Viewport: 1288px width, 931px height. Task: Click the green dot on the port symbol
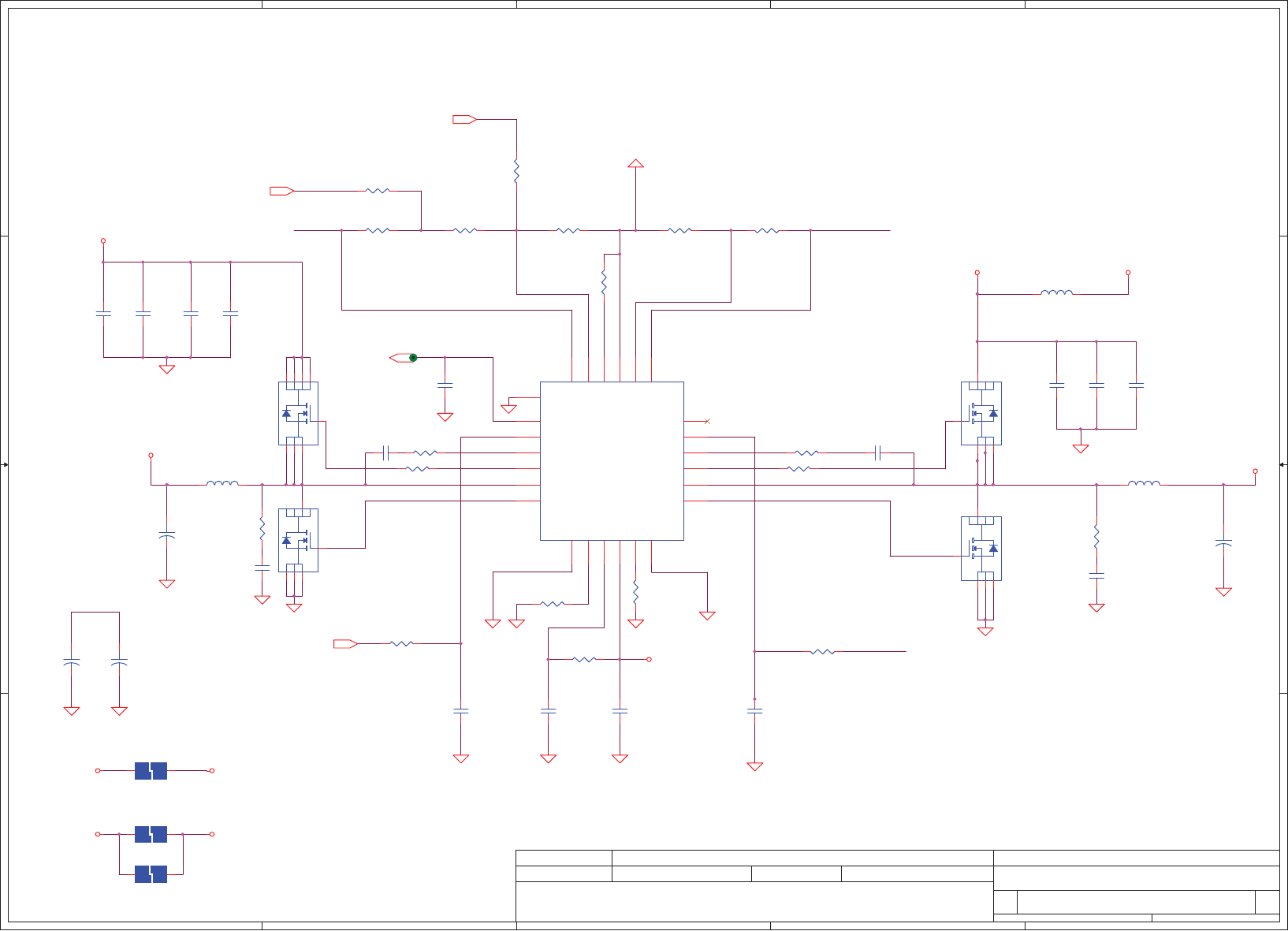point(413,358)
